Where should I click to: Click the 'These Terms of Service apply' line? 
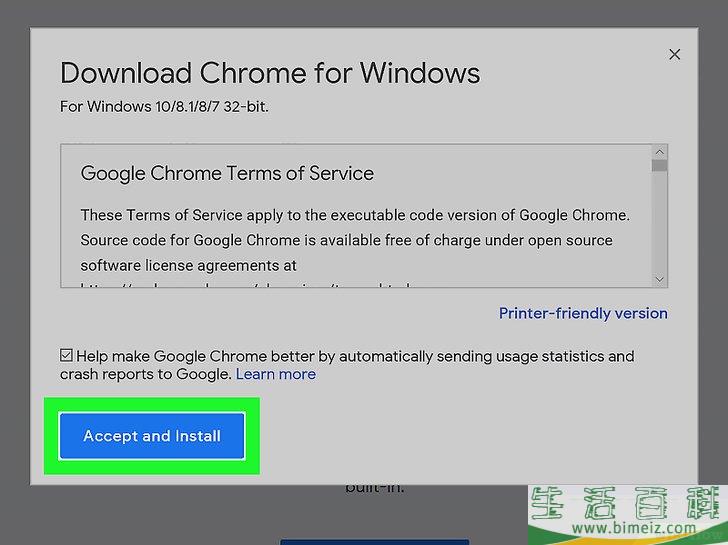coord(355,215)
